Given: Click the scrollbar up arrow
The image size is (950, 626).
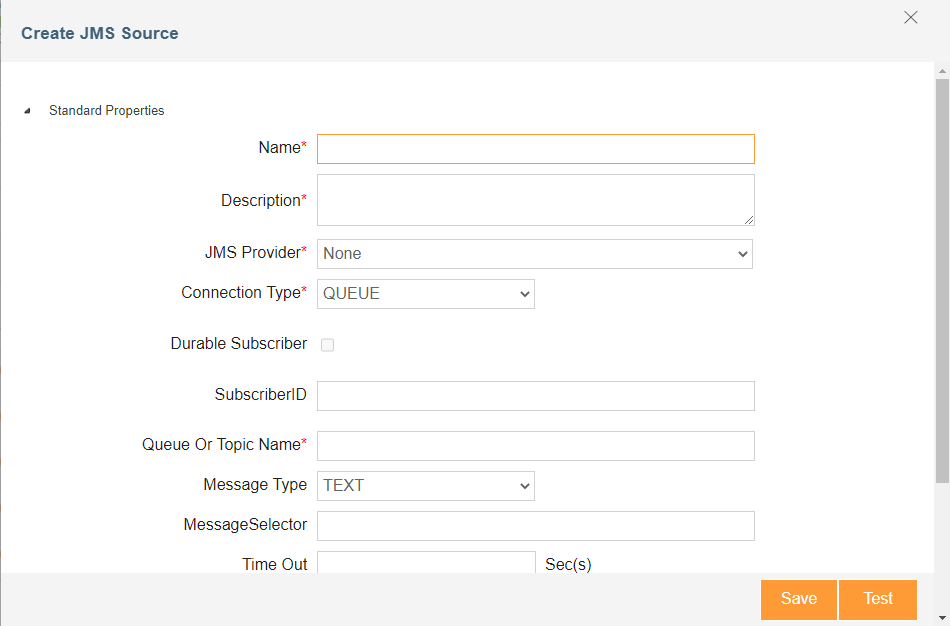Looking at the screenshot, I should (942, 71).
